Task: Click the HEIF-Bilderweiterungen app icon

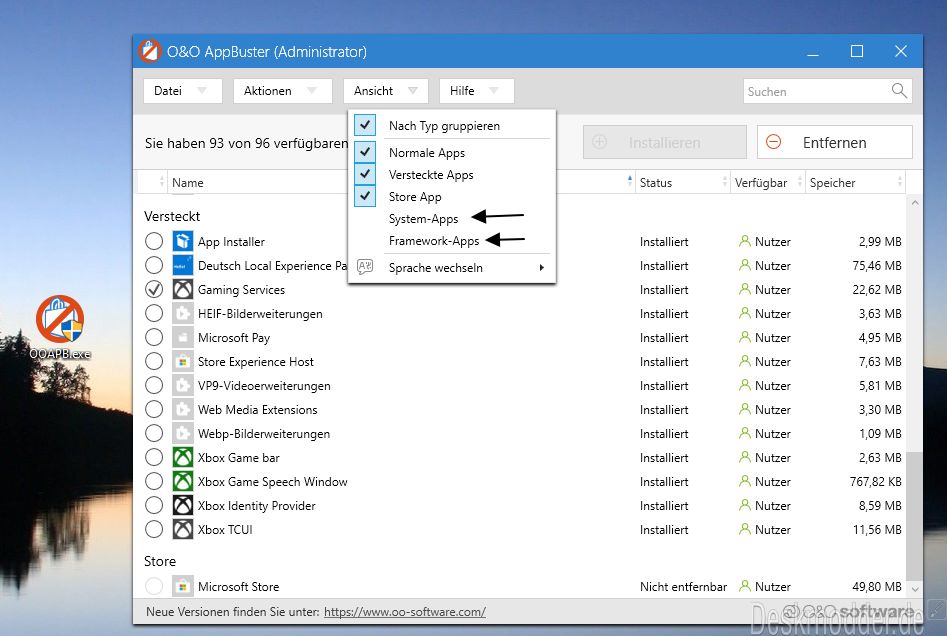Action: [x=182, y=313]
